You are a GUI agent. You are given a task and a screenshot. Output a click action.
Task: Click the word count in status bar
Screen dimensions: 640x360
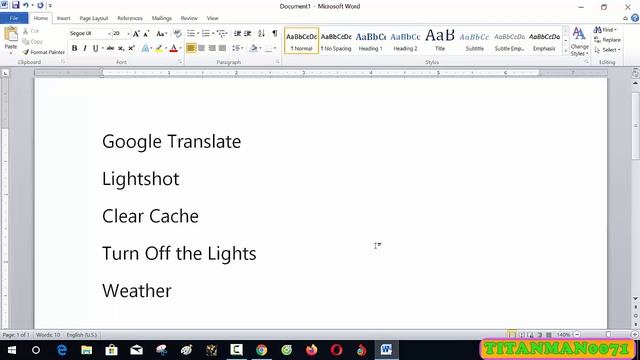pos(48,335)
